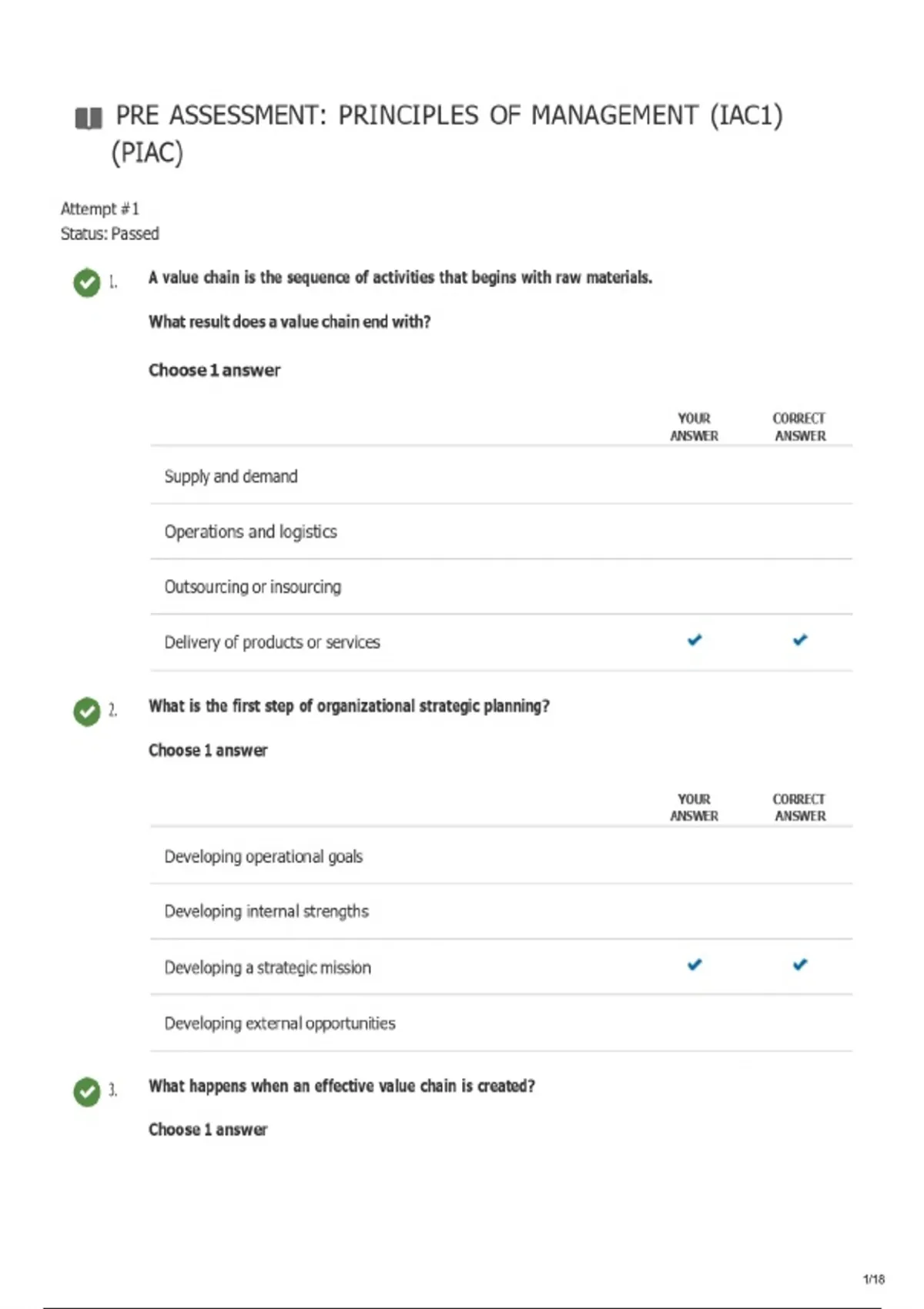Screen dimensions: 924x1309
Task: Click the Your Answer checkmark for Delivery of products
Action: [x=695, y=640]
